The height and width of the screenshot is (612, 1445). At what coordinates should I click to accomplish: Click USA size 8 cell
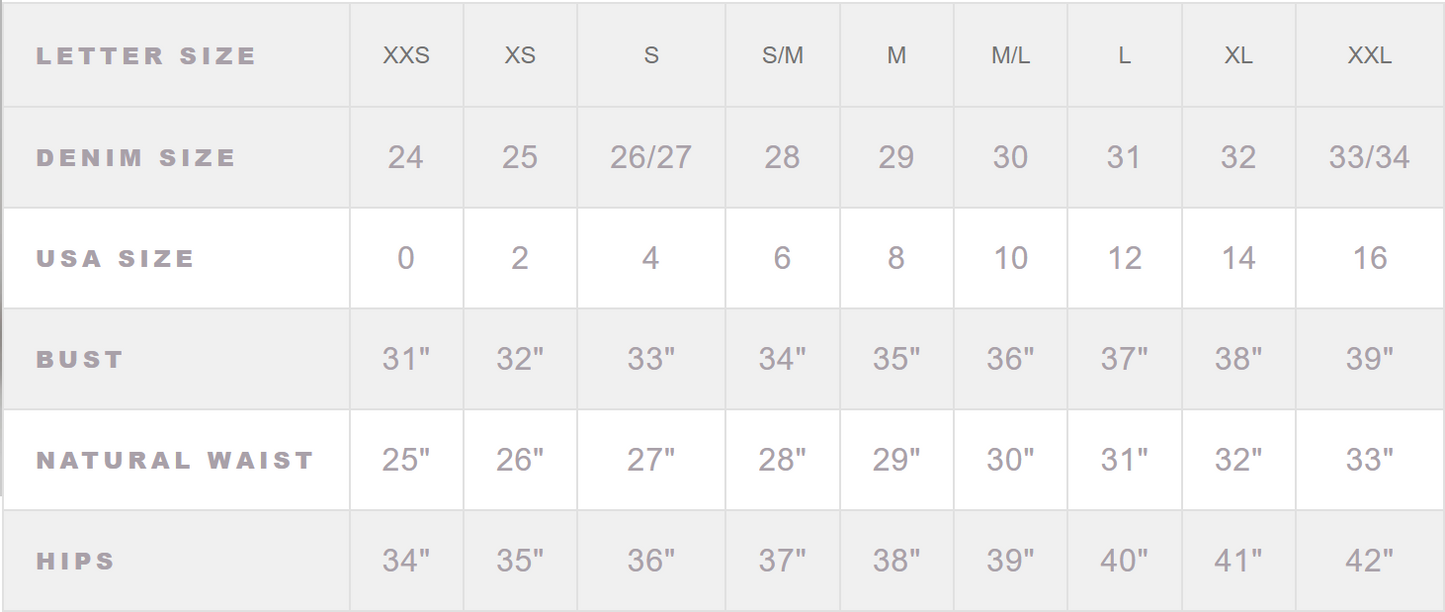pos(896,258)
